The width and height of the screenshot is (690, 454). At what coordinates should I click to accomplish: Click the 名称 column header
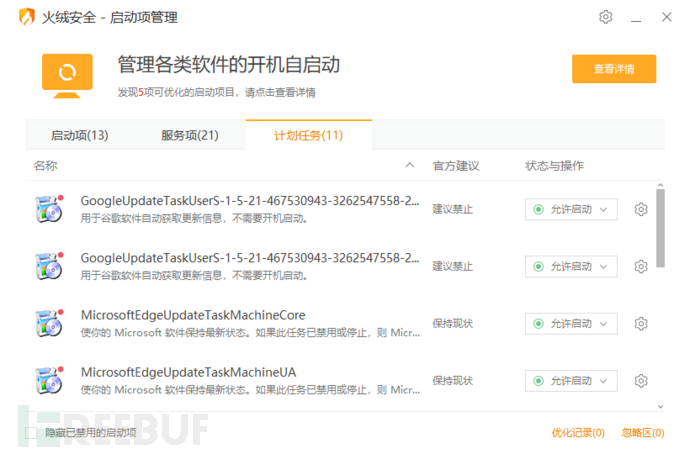click(45, 166)
